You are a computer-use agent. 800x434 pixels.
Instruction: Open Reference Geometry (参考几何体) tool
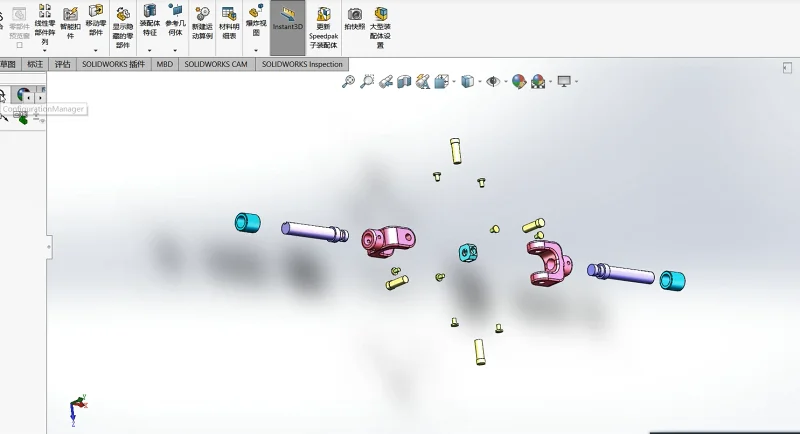[x=175, y=20]
